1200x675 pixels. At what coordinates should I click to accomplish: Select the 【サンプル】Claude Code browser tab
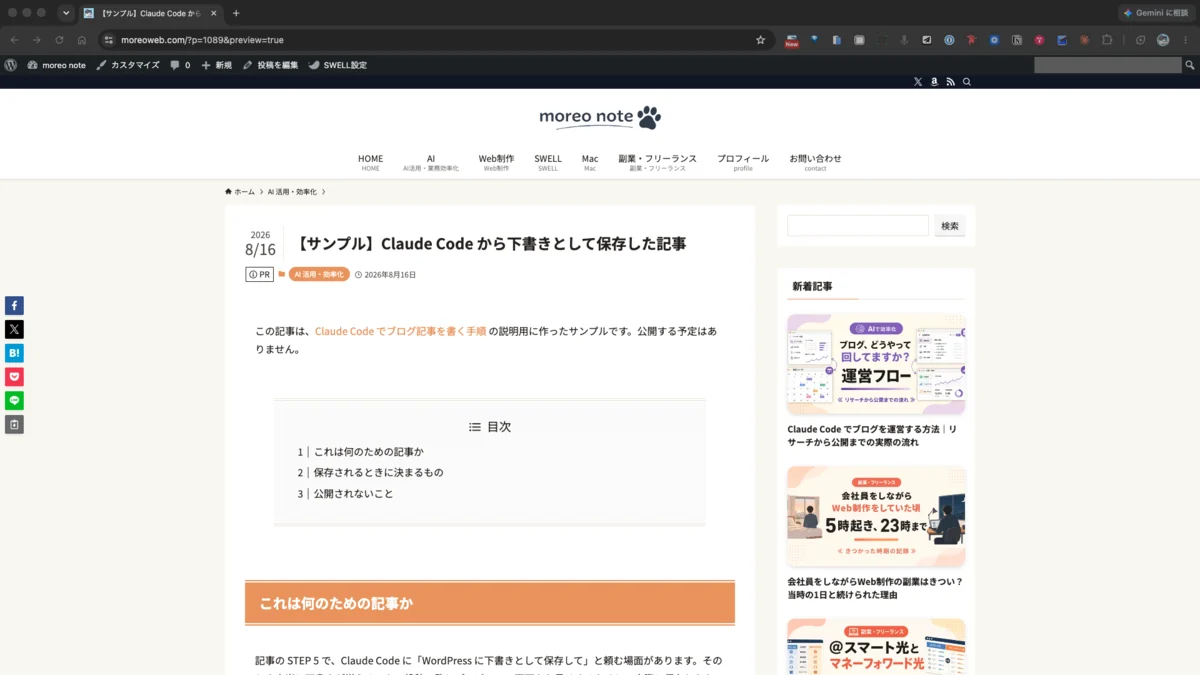[x=150, y=13]
